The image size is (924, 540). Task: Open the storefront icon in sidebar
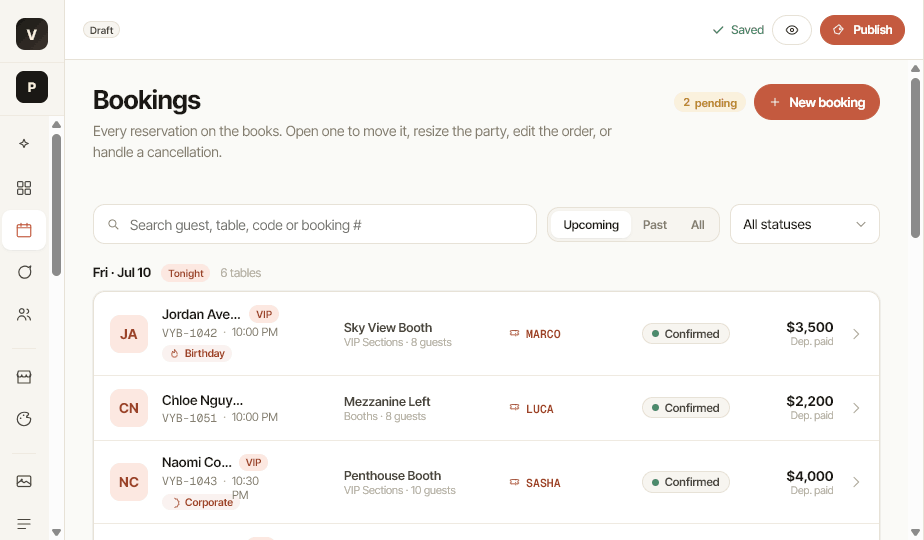click(24, 377)
